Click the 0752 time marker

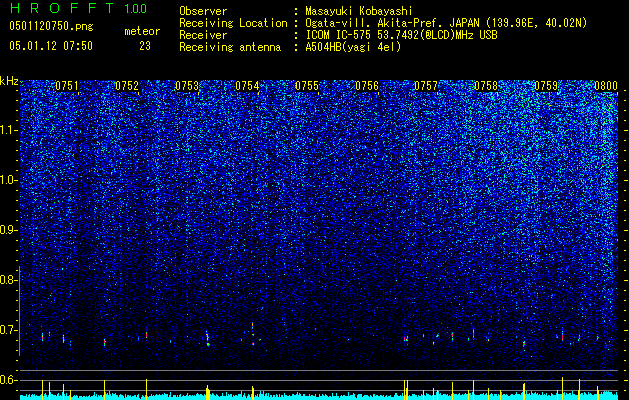[x=127, y=86]
